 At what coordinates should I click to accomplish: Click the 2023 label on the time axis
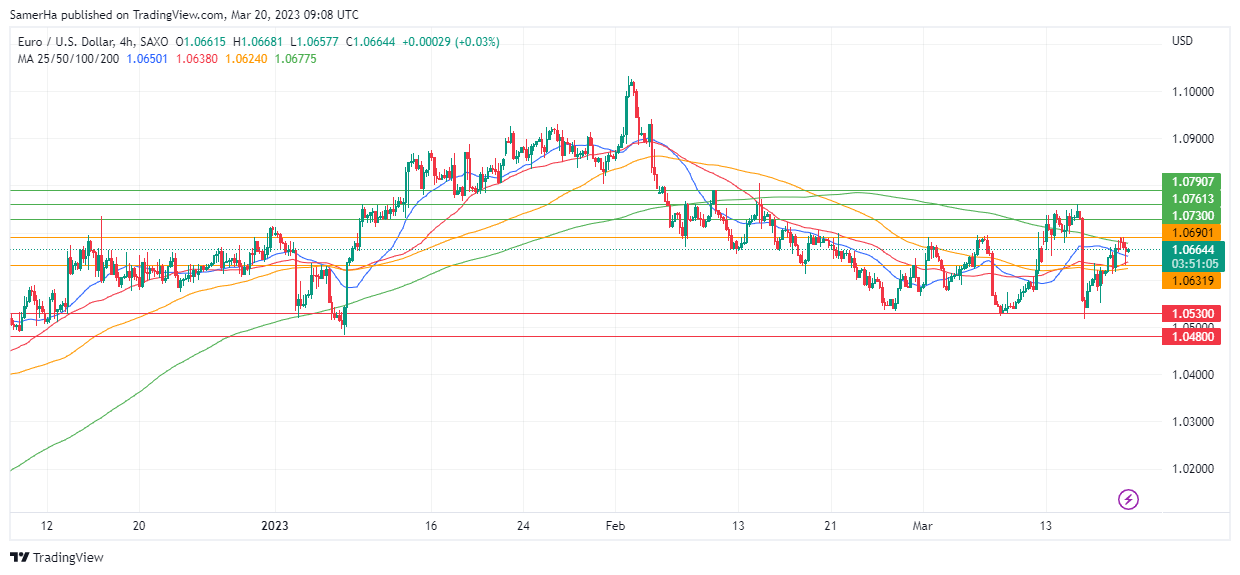tap(274, 526)
